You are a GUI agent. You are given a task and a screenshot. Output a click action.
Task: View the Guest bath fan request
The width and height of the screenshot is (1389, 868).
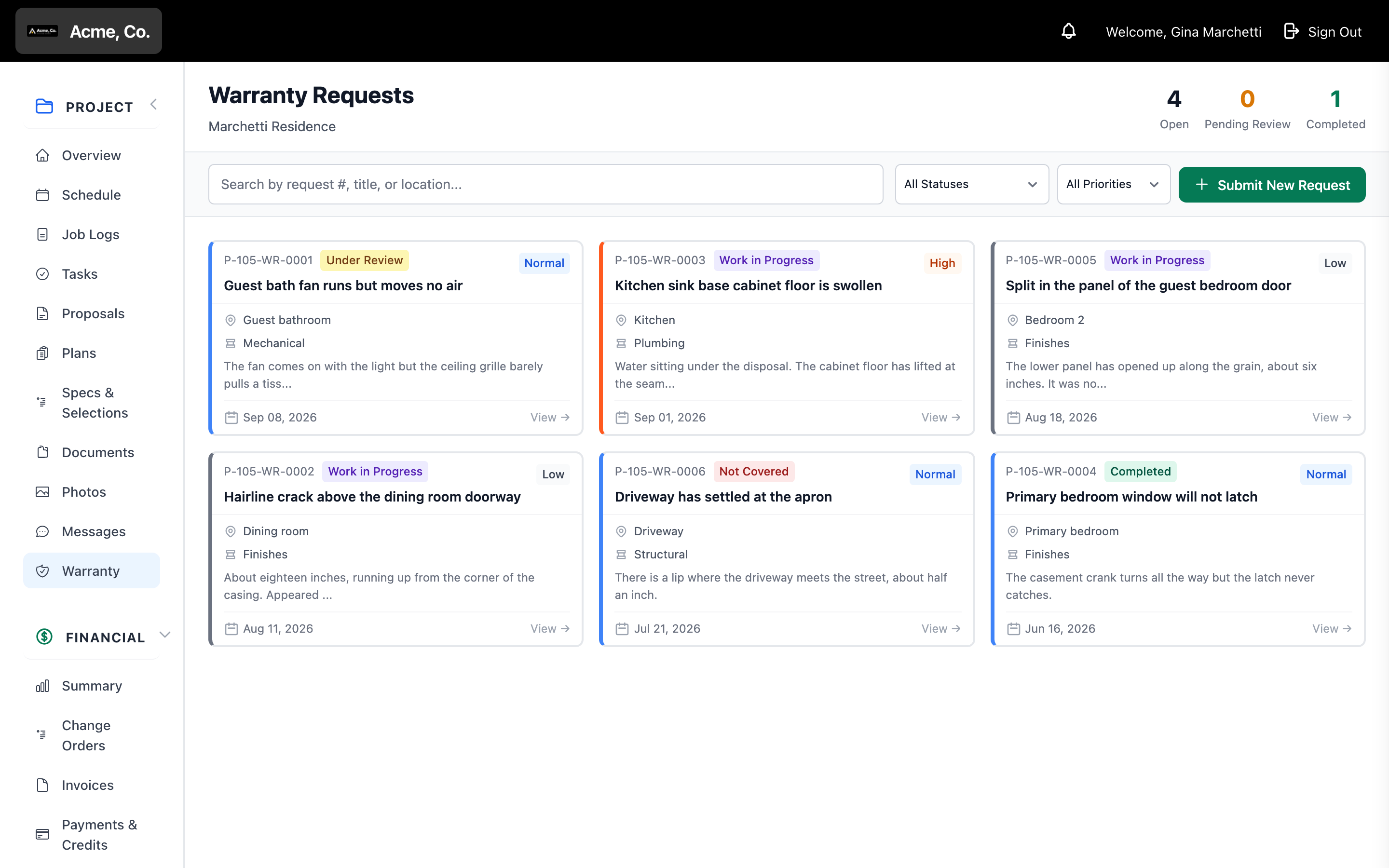click(x=550, y=417)
